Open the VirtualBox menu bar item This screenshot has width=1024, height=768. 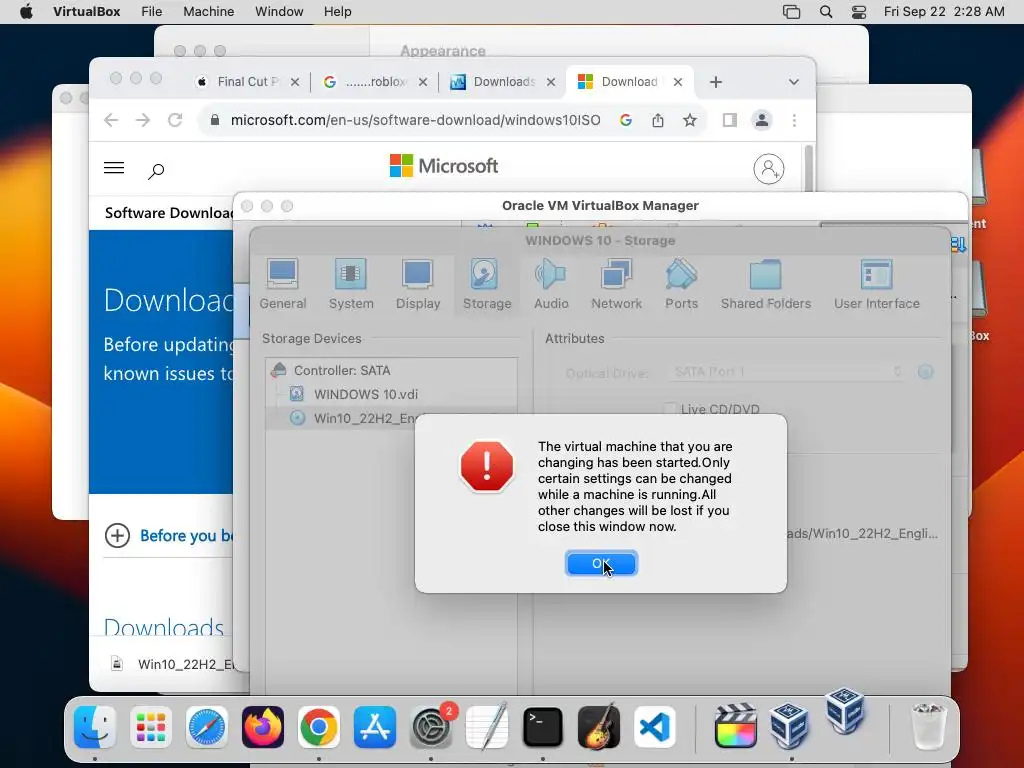tap(86, 12)
